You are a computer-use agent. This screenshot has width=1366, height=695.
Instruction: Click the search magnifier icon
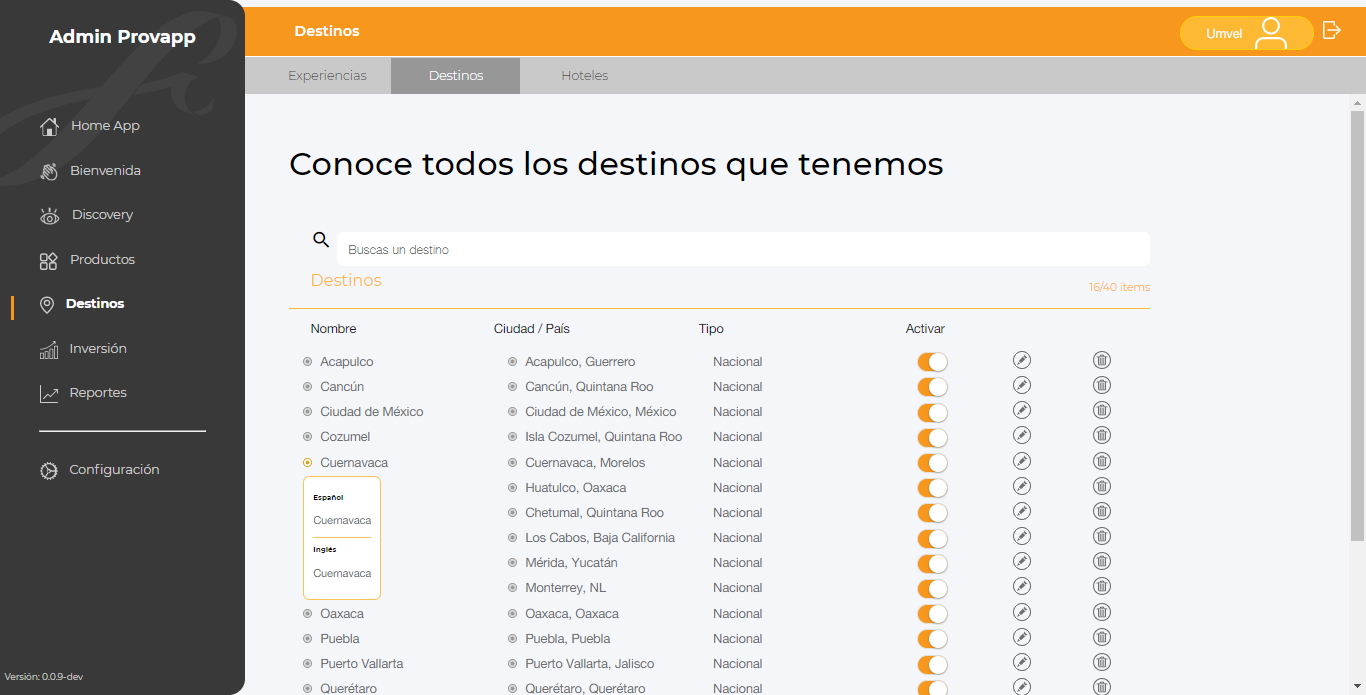[321, 239]
